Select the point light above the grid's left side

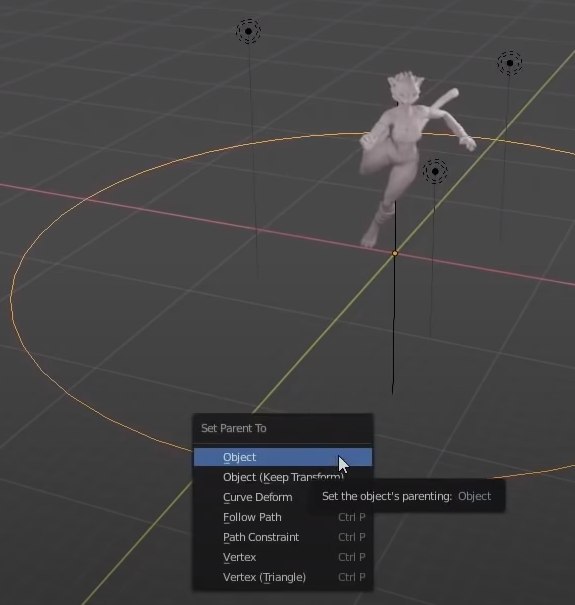(248, 31)
